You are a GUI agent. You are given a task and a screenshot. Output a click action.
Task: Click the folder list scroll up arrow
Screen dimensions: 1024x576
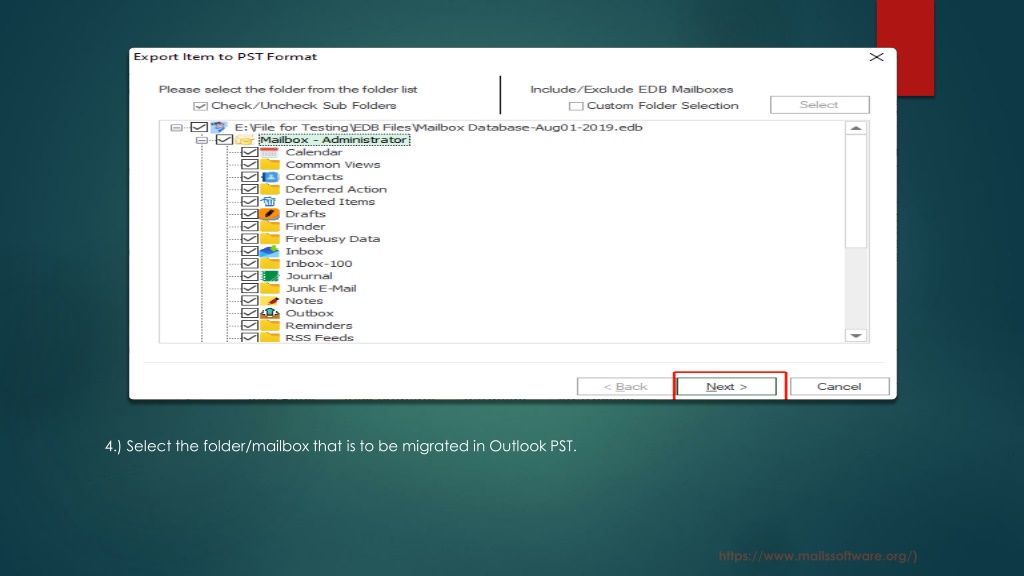[856, 128]
